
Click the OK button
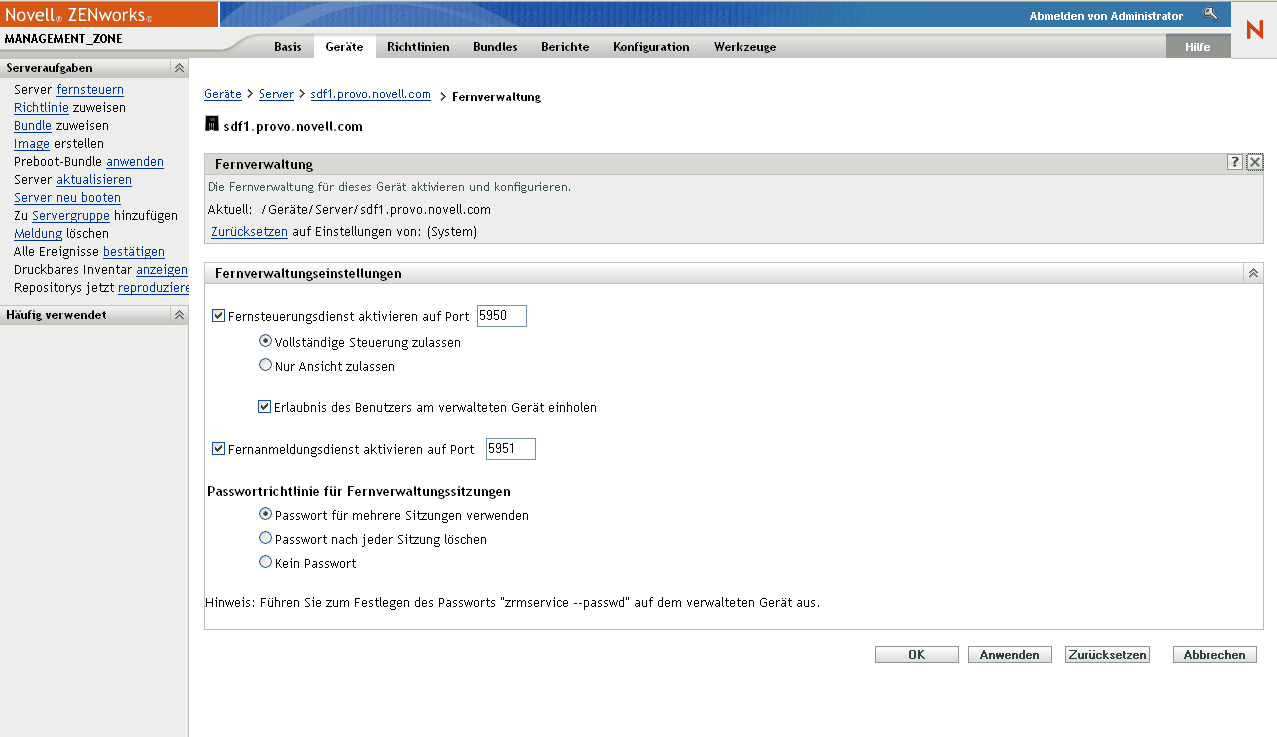pyautogui.click(x=917, y=655)
